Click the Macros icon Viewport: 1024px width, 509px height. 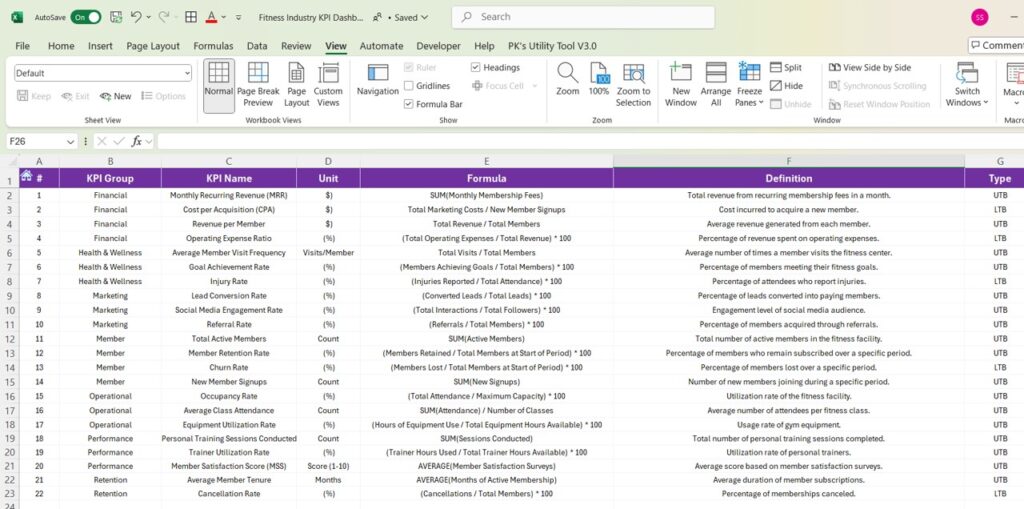coord(1015,80)
